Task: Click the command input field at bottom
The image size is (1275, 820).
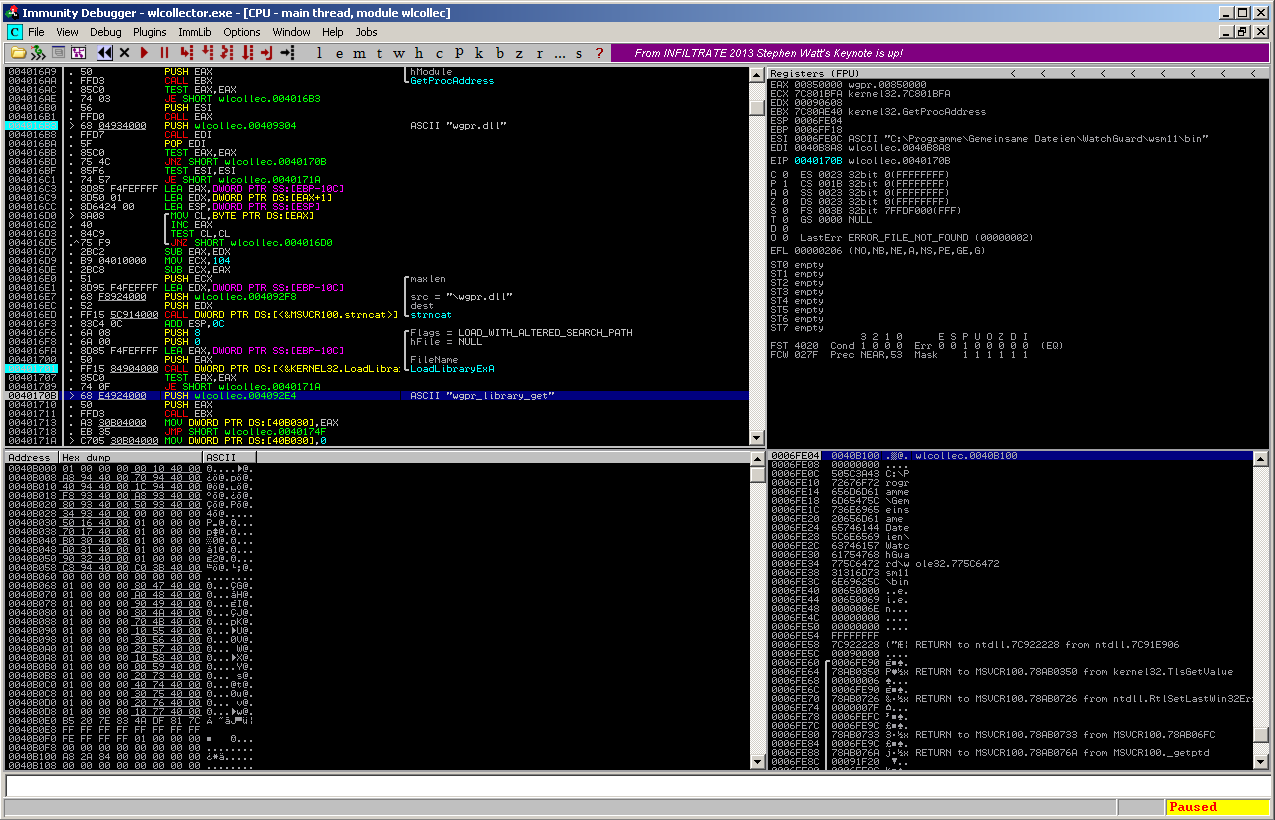Action: coord(636,785)
